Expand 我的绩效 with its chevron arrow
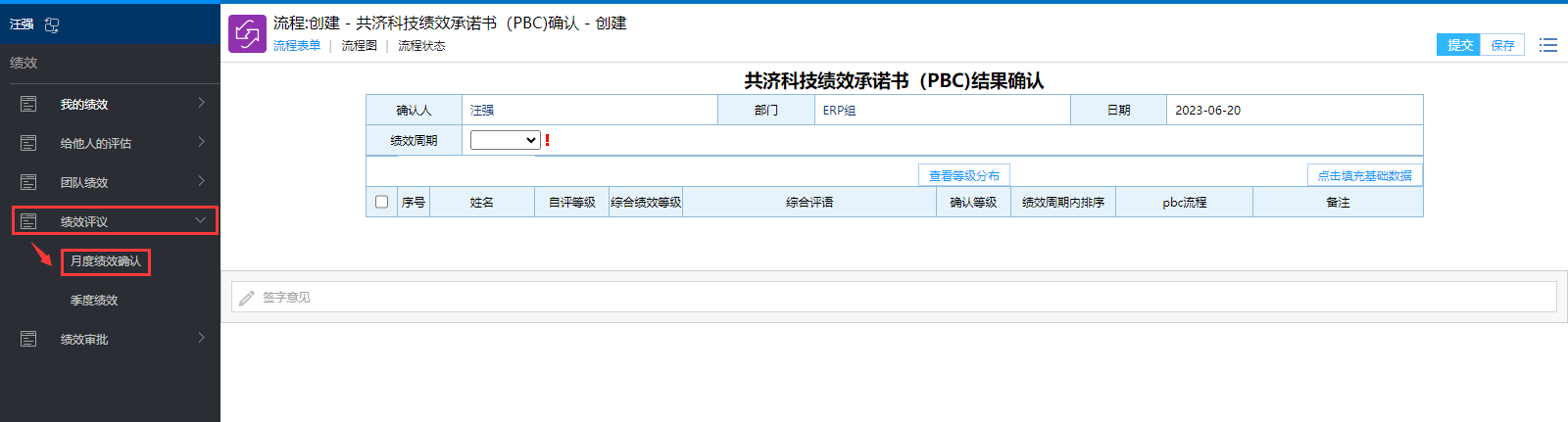The height and width of the screenshot is (422, 1568). coord(201,103)
